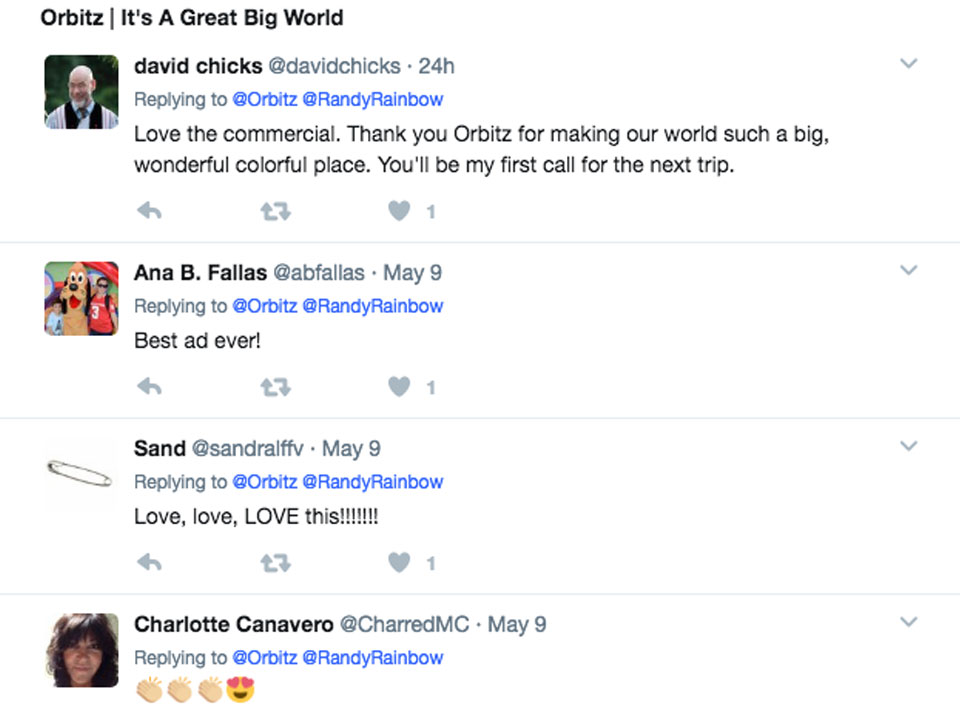This screenshot has width=960, height=720.
Task: Click the May 9 timestamp on Sand's tweet
Action: [351, 448]
